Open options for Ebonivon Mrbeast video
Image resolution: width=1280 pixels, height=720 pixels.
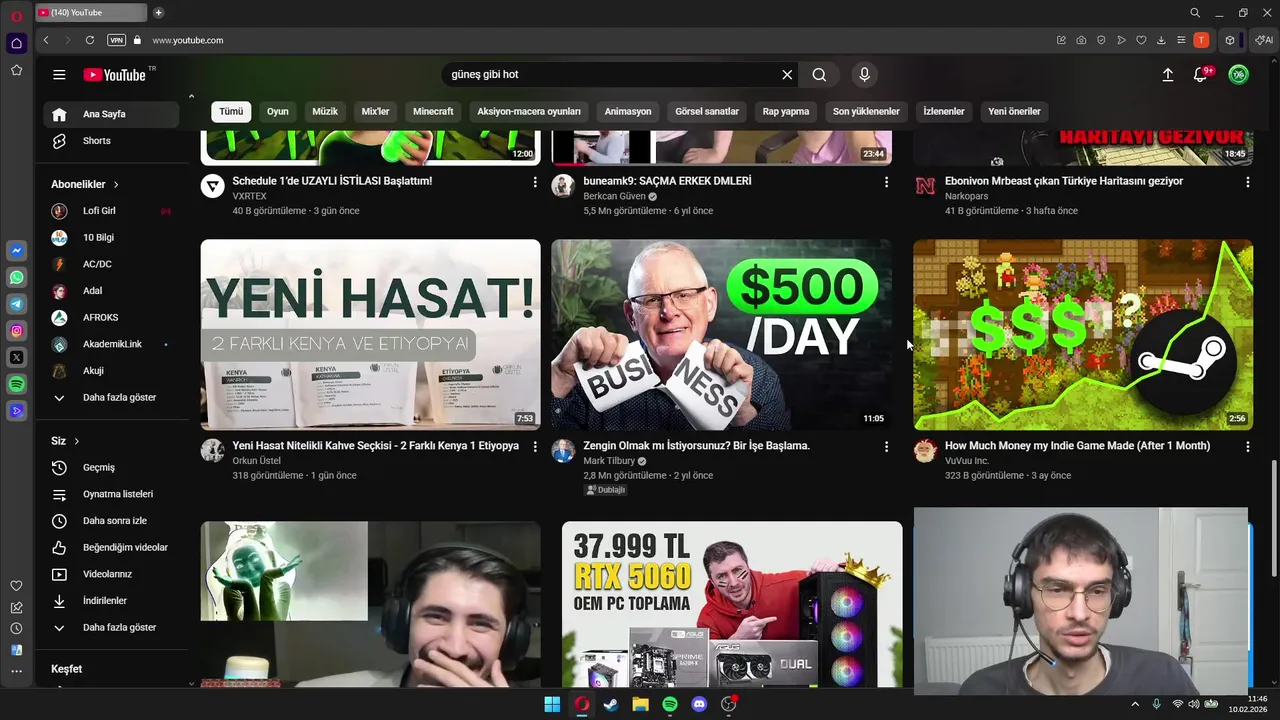[x=1247, y=182]
